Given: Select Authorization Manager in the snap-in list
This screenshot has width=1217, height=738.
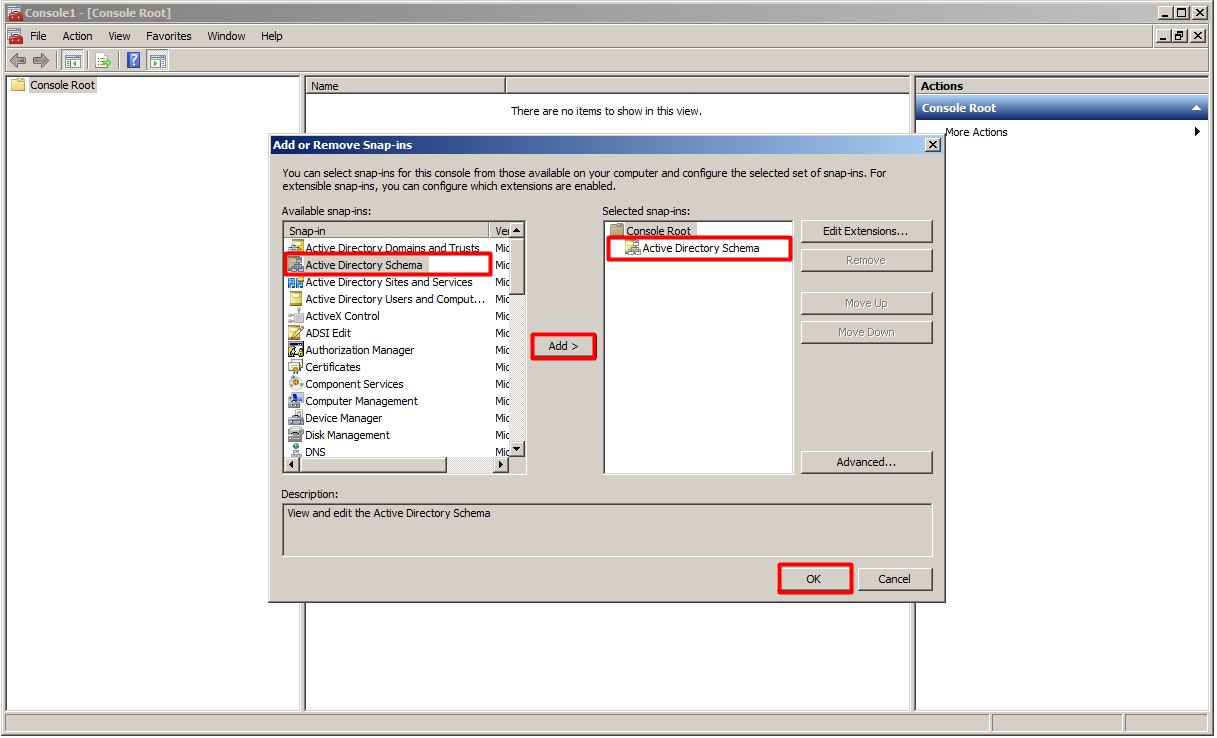Looking at the screenshot, I should (359, 350).
